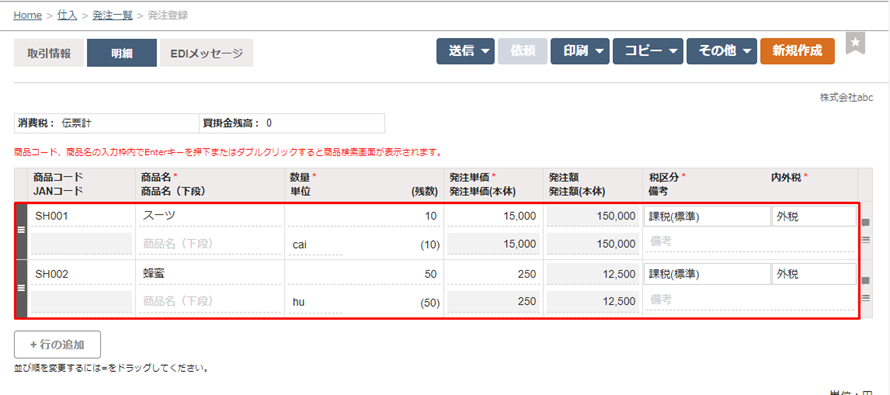Open the 送信 dropdown menu
This screenshot has width=890, height=395.
465,51
